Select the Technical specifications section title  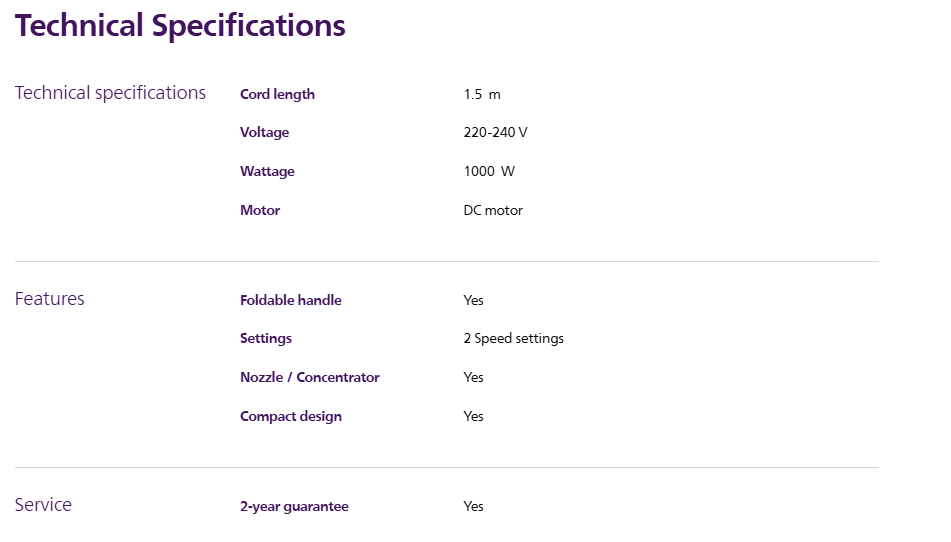coord(110,93)
